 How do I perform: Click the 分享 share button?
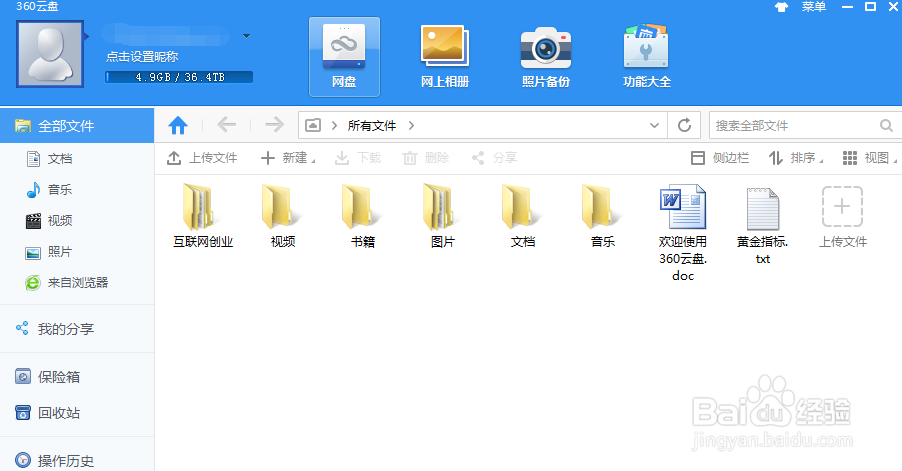pos(494,158)
